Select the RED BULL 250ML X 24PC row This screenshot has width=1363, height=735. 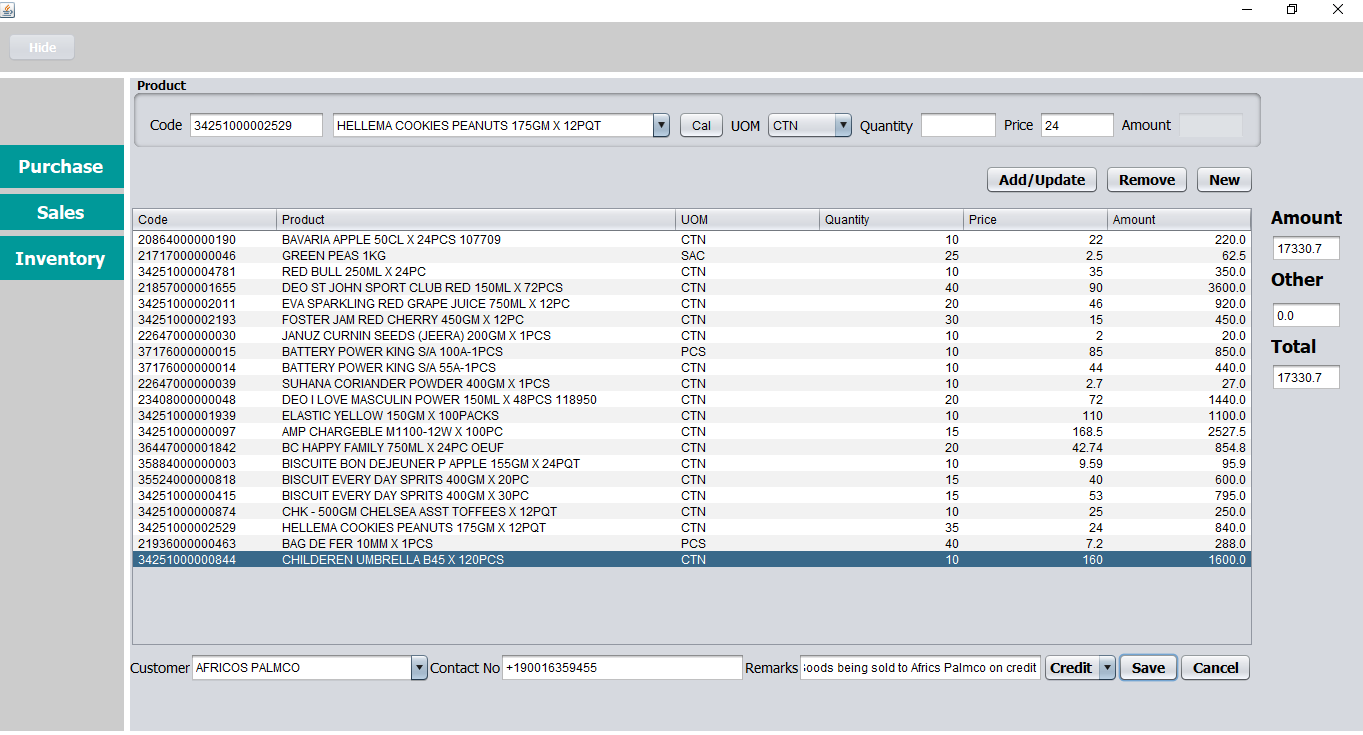point(692,272)
